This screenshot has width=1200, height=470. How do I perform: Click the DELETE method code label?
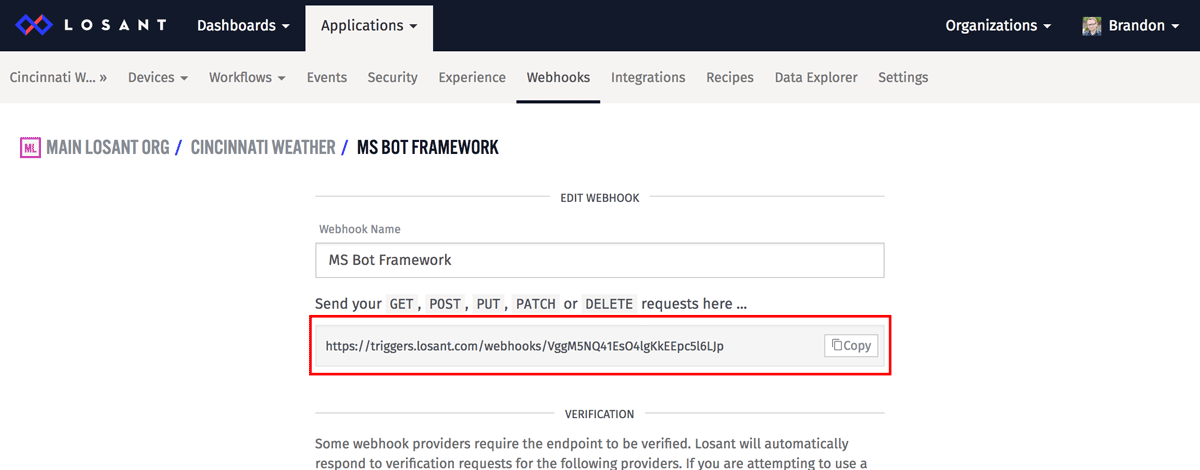point(609,303)
